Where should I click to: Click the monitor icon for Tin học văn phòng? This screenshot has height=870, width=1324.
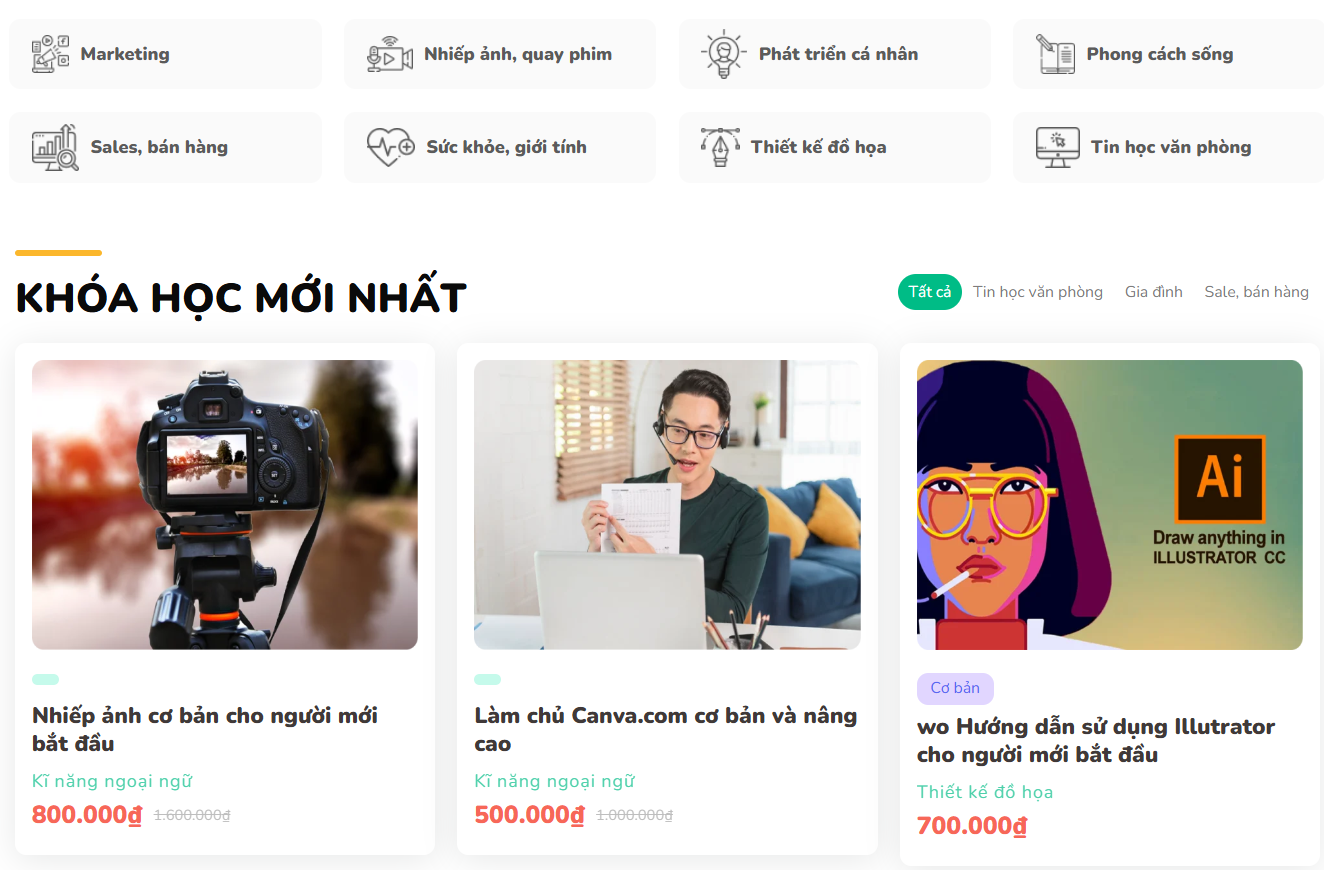[1058, 147]
